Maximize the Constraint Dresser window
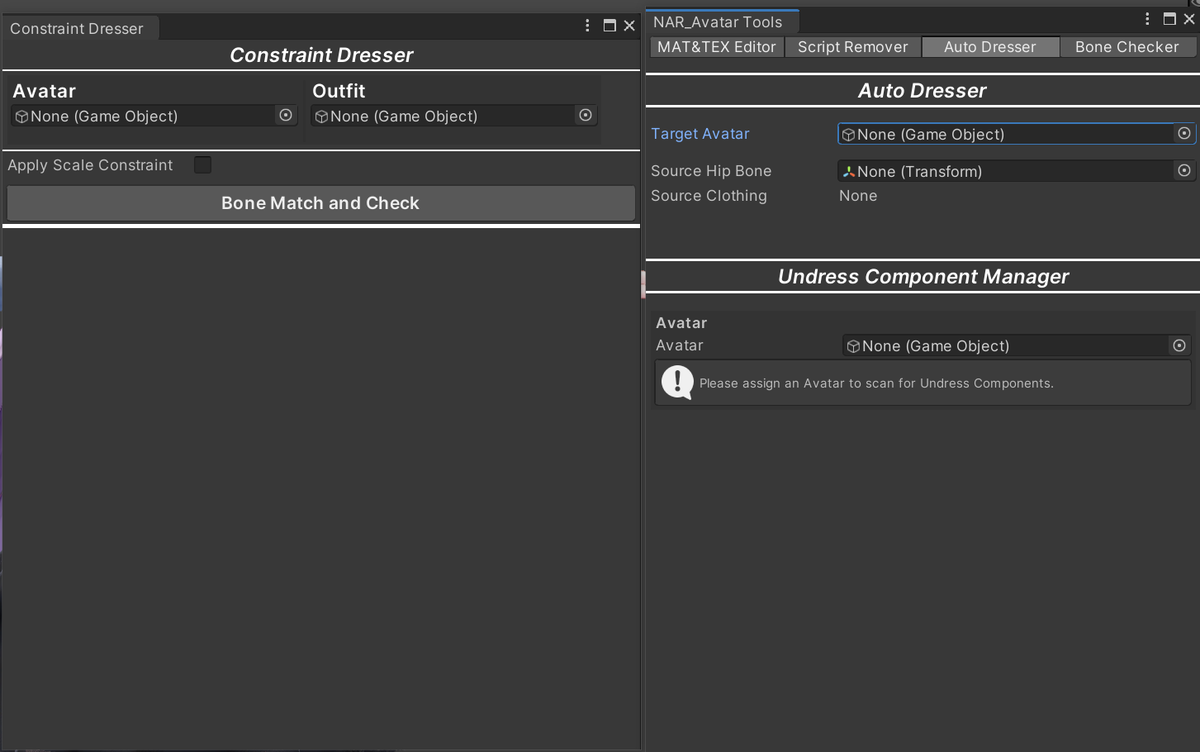This screenshot has width=1200, height=752. pyautogui.click(x=610, y=26)
